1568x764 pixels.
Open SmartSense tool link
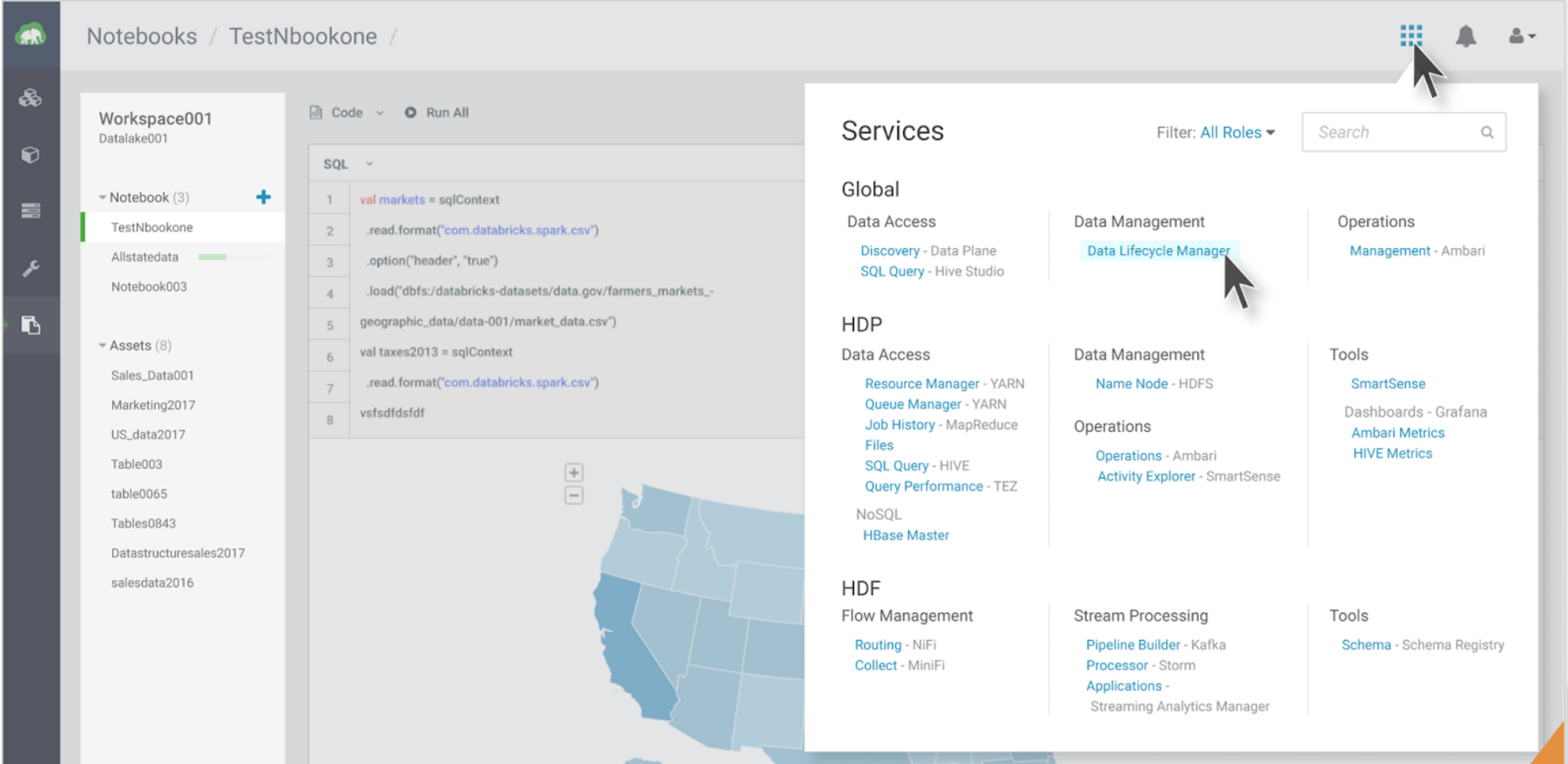point(1388,384)
